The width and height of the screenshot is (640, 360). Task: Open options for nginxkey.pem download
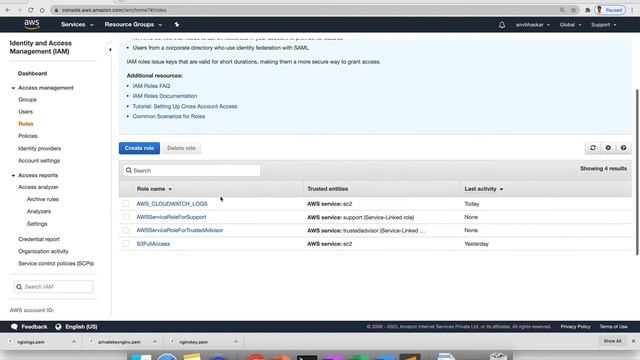(x=236, y=342)
